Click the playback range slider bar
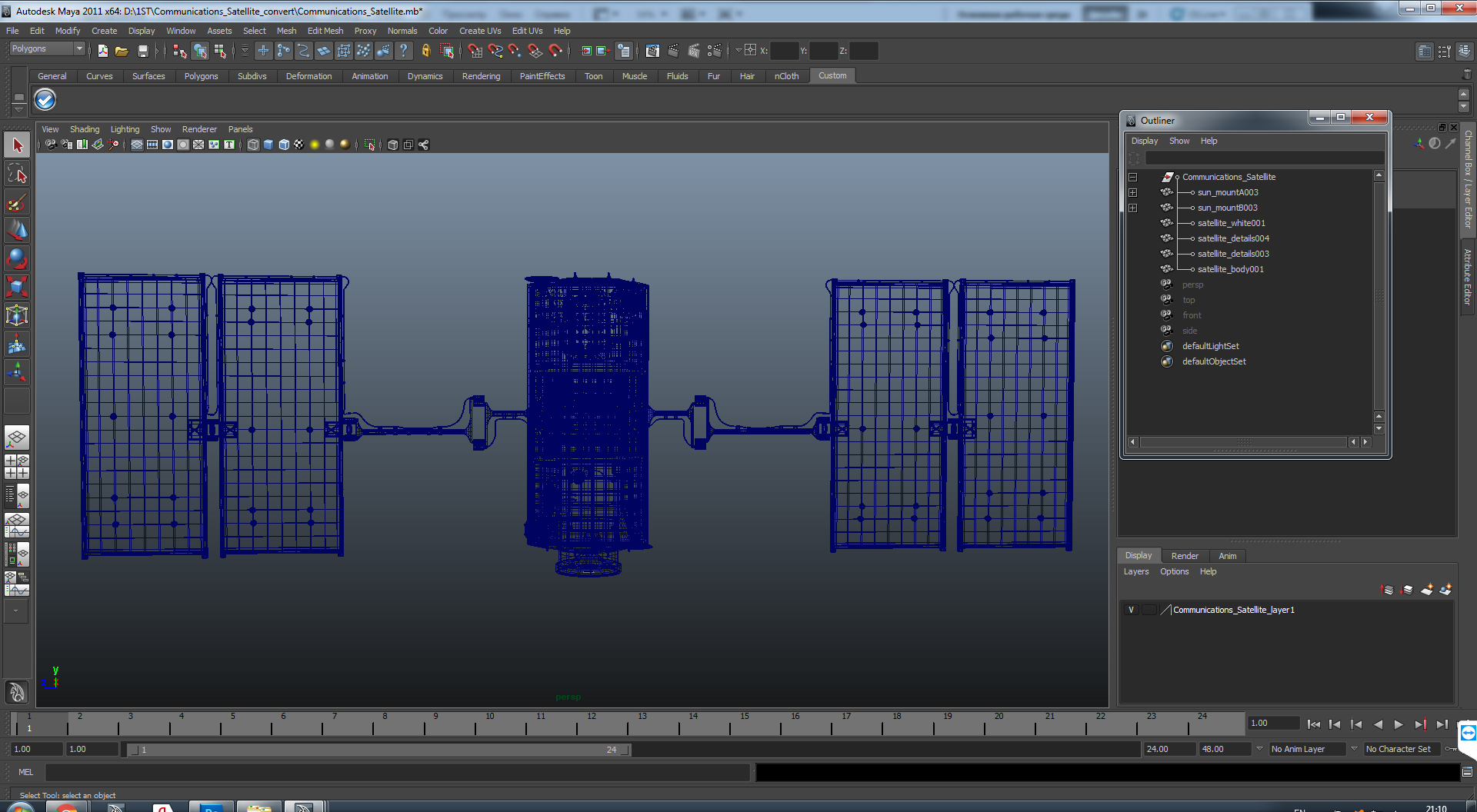 coord(378,750)
